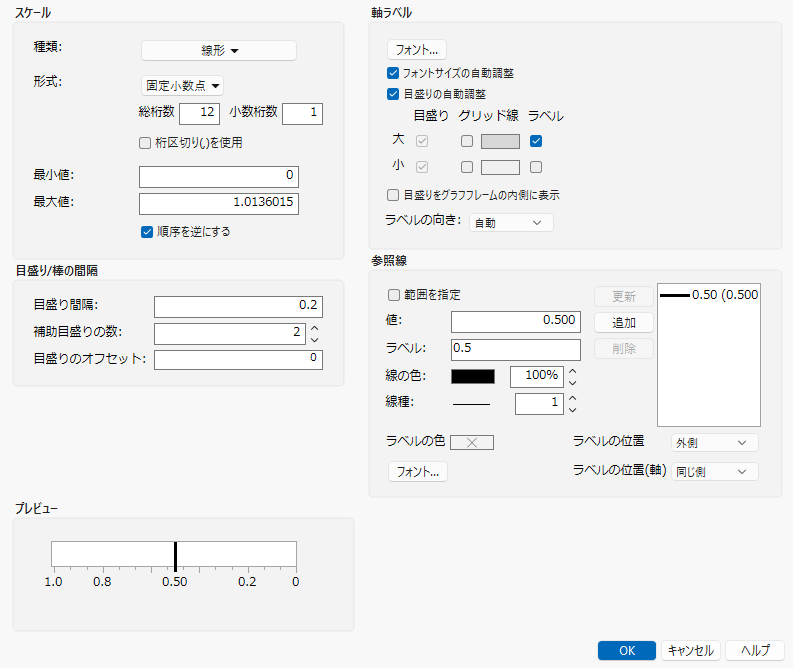Click the 目盛り間隔 field
Screen dimensions: 793x668
click(x=238, y=306)
